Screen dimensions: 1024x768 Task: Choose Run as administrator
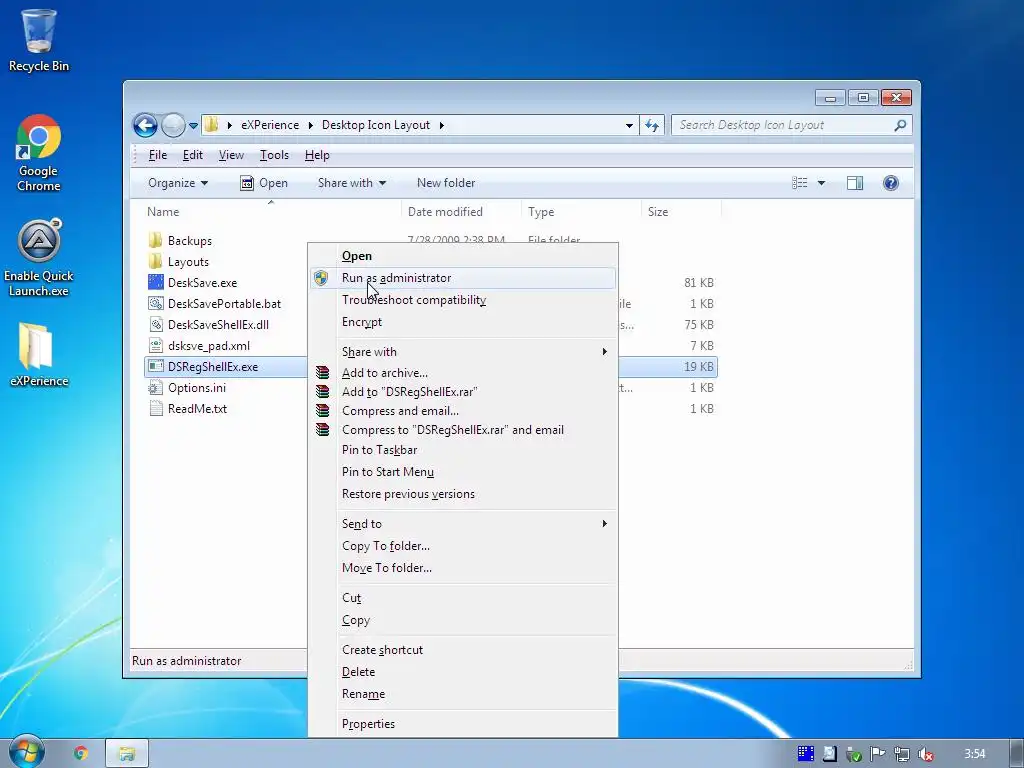(x=463, y=278)
